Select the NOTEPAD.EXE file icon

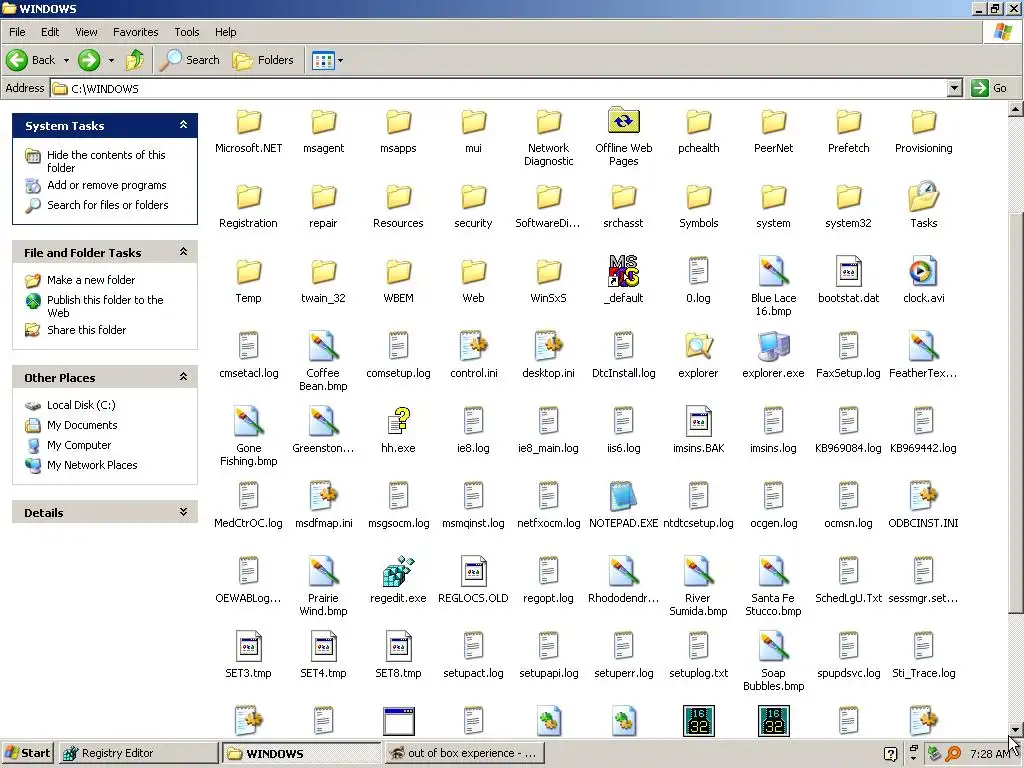[x=623, y=496]
